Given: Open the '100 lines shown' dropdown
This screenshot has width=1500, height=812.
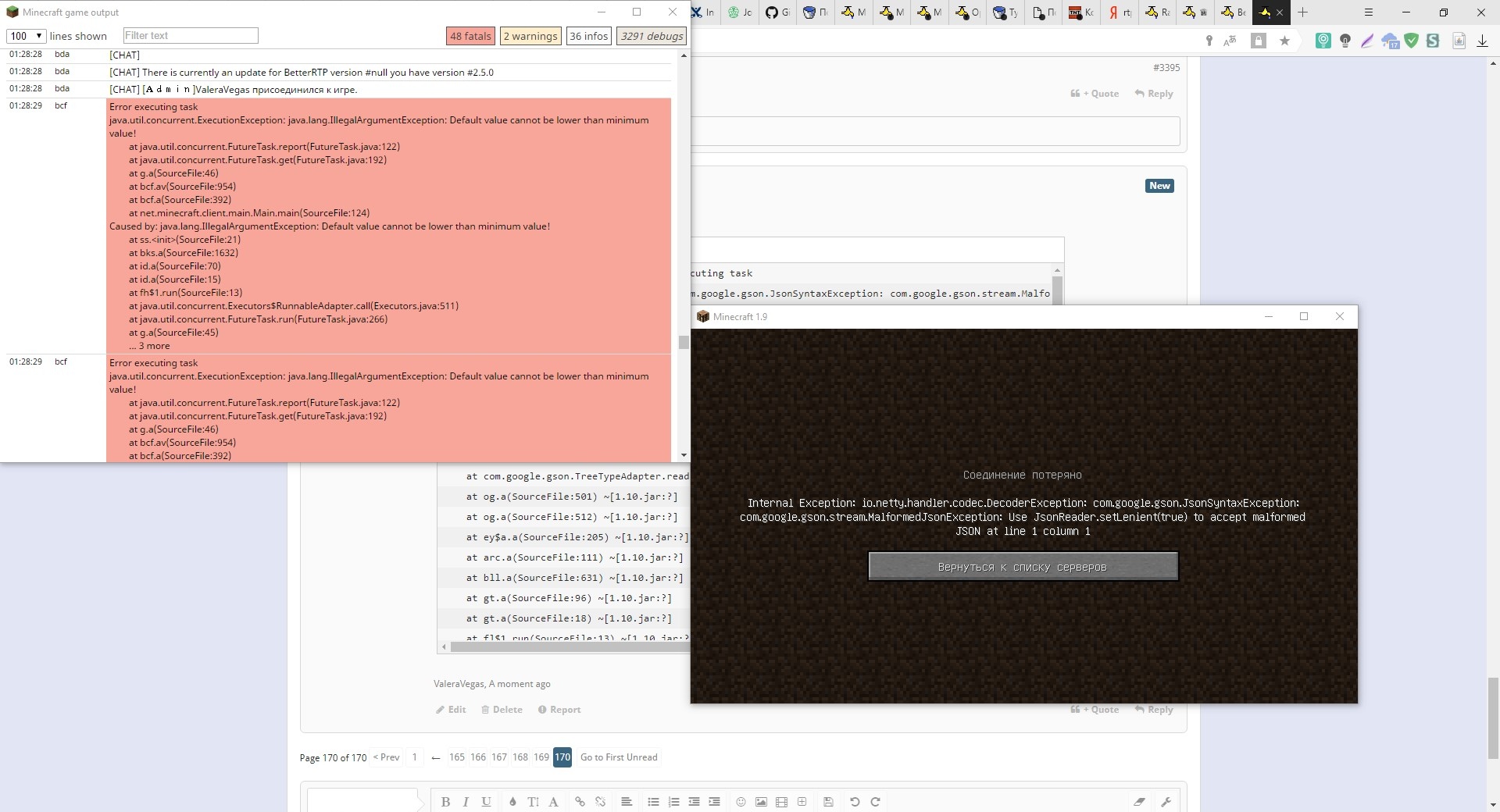Looking at the screenshot, I should coord(25,36).
